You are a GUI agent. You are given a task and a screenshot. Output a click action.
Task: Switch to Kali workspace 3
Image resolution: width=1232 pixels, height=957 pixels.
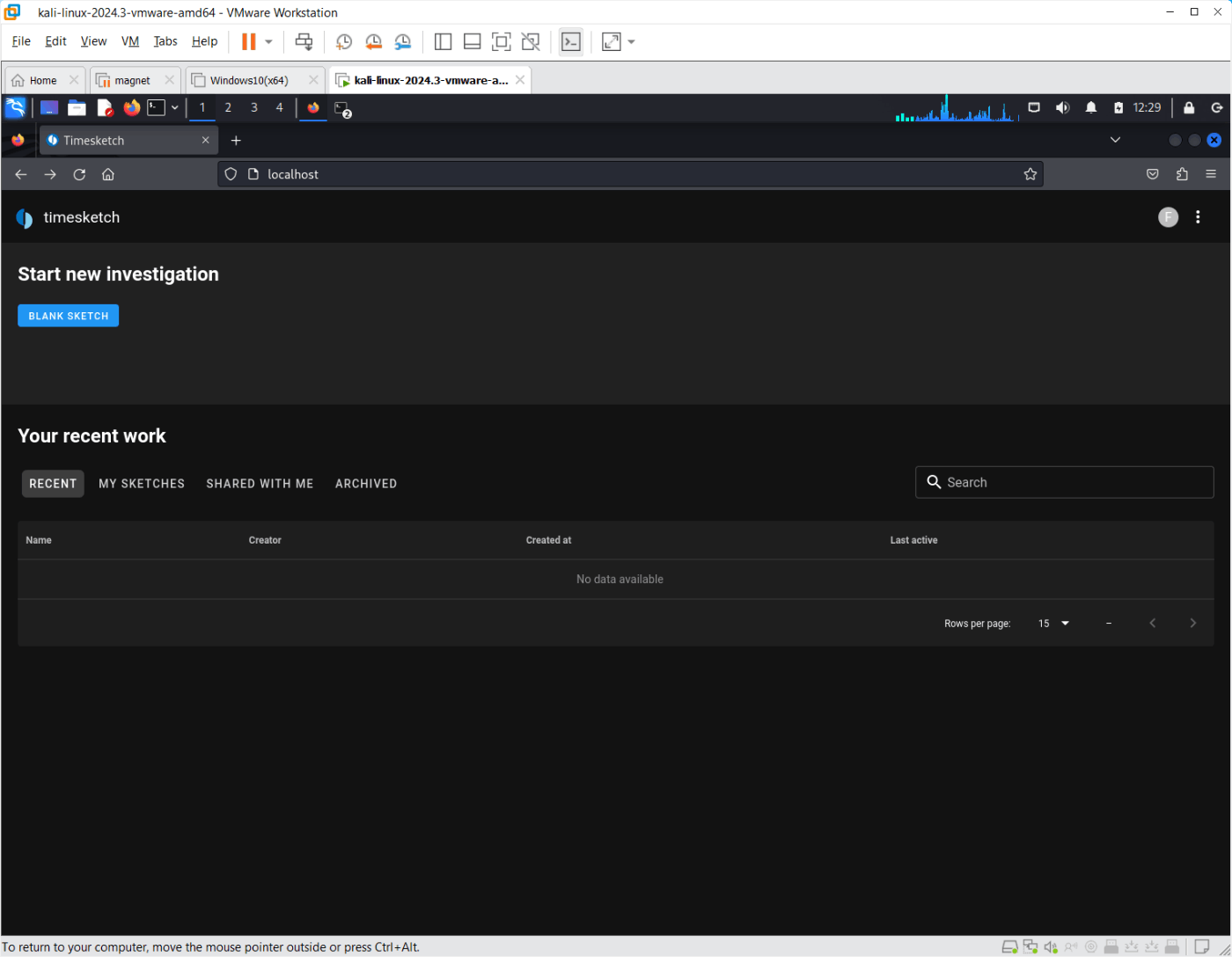[x=254, y=107]
